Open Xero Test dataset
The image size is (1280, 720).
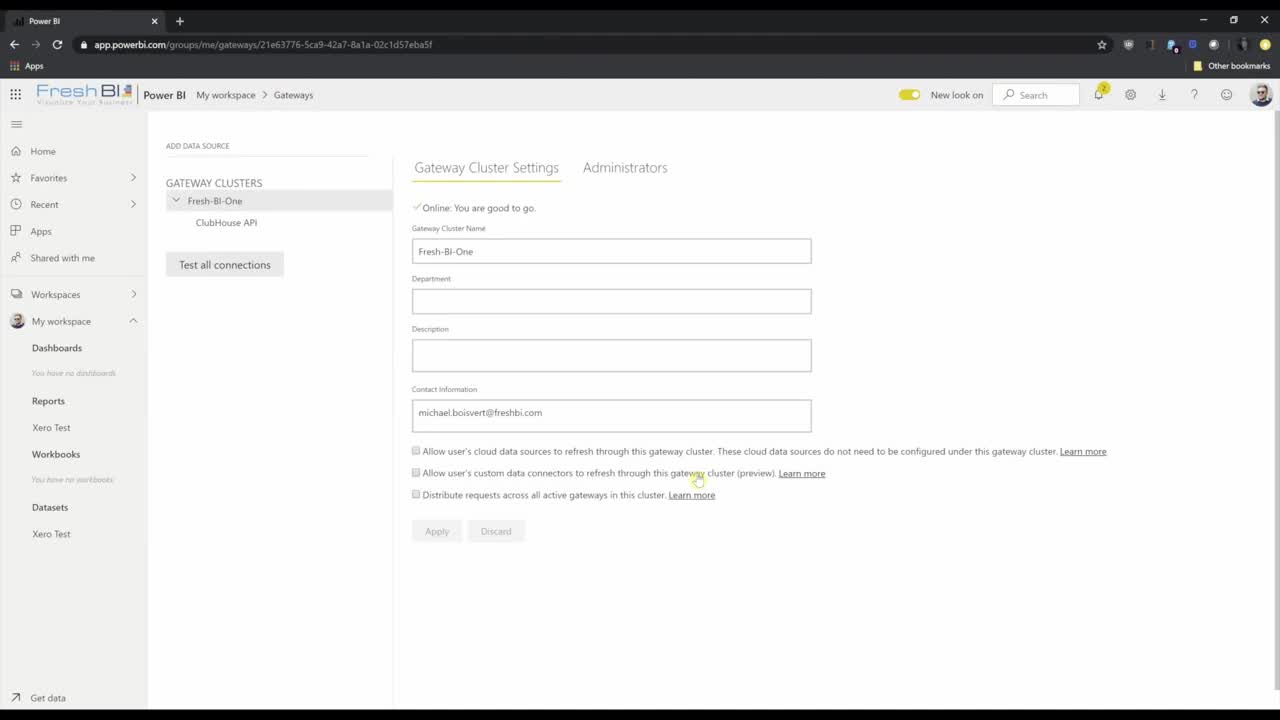pyautogui.click(x=51, y=534)
